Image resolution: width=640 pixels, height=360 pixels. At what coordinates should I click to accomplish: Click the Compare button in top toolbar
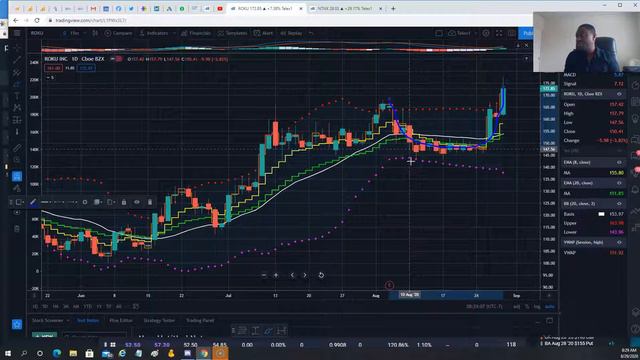[x=118, y=33]
